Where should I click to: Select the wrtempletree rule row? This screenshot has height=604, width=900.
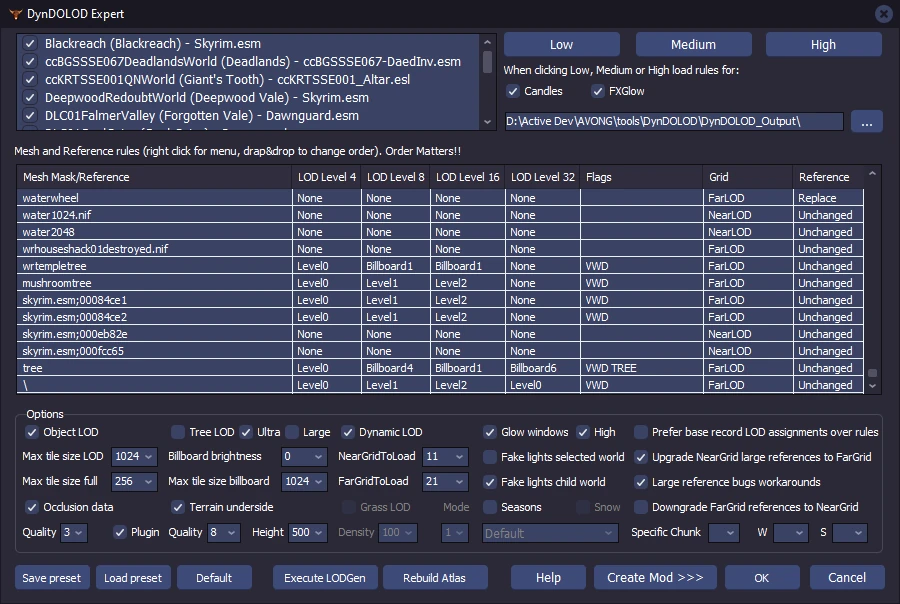pos(440,266)
